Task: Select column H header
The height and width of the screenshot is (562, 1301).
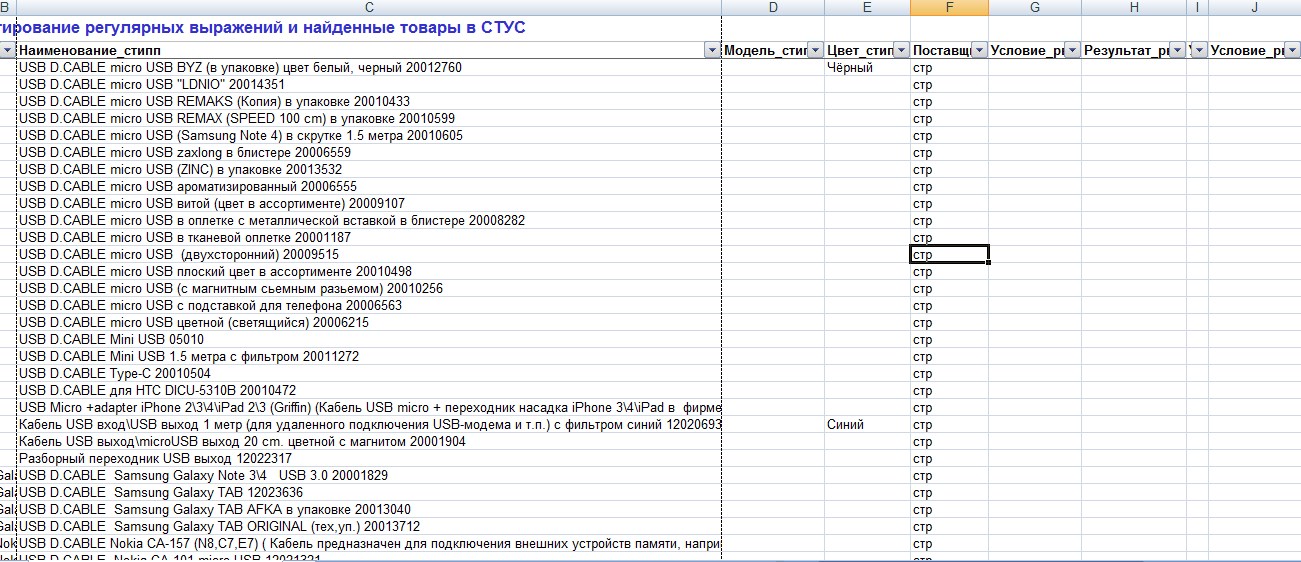Action: coord(1134,8)
